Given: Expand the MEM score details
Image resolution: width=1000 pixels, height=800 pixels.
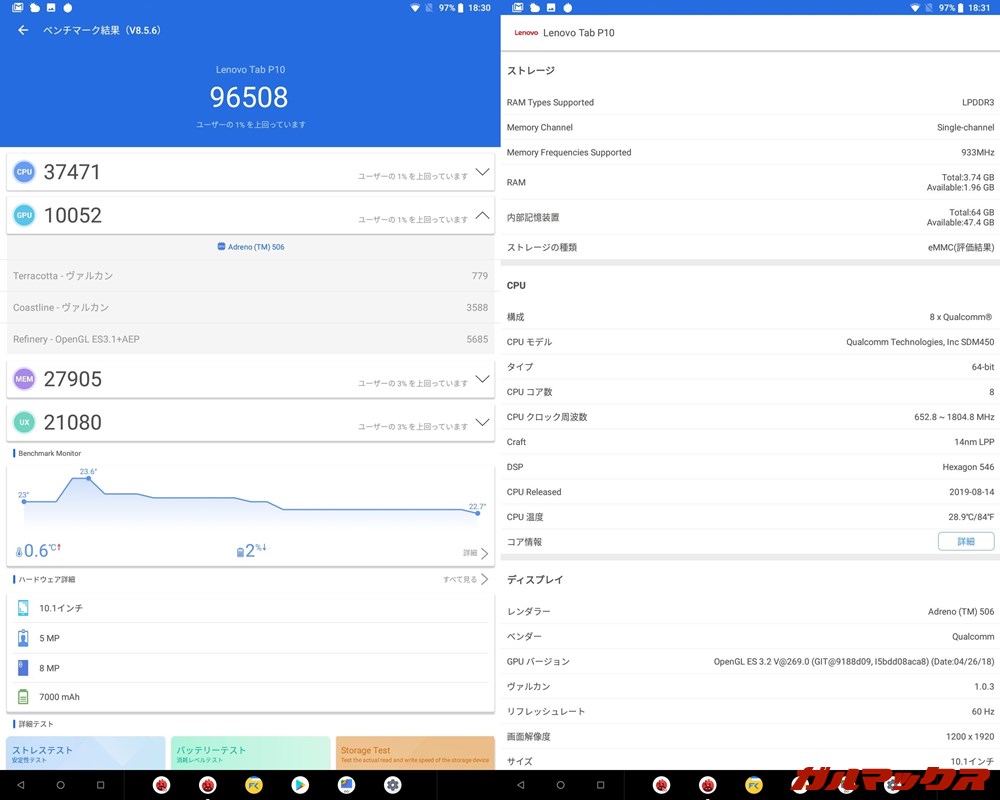Looking at the screenshot, I should point(482,378).
